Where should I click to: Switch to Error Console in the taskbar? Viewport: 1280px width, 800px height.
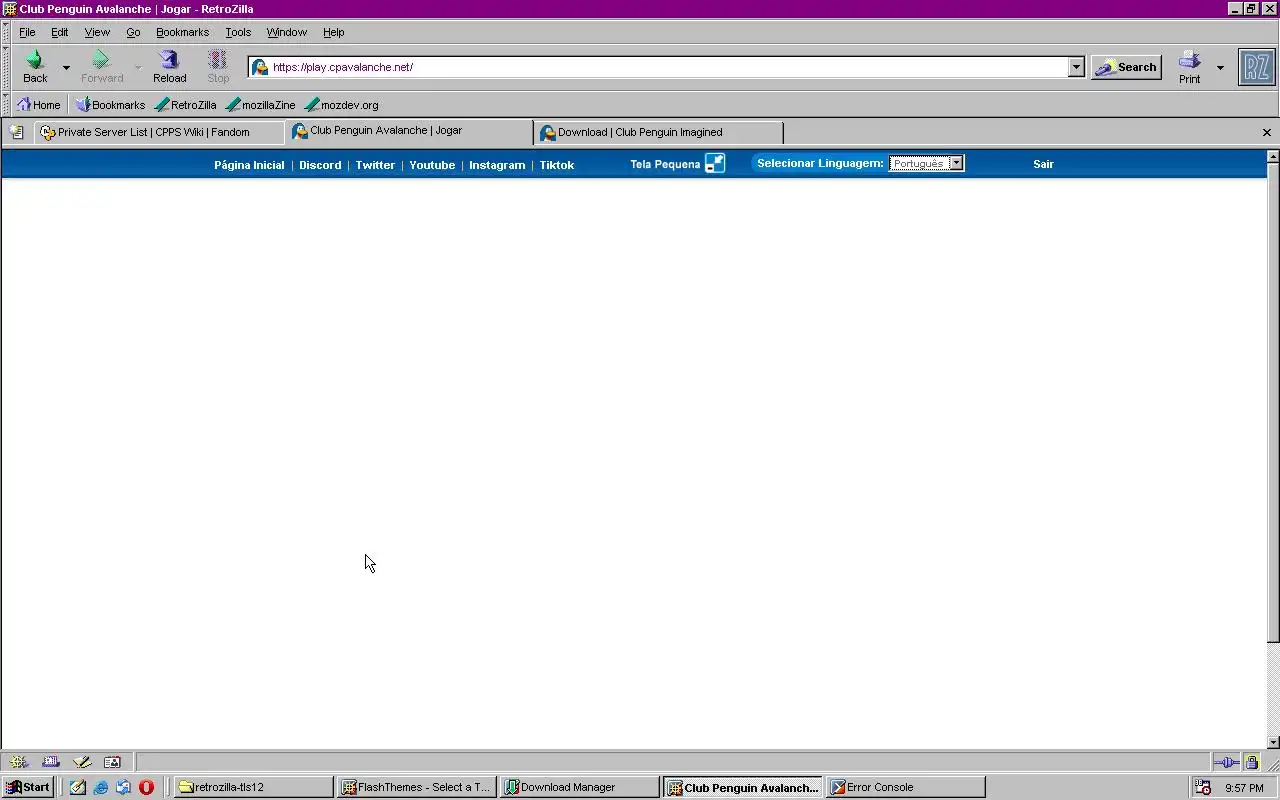tap(906, 787)
